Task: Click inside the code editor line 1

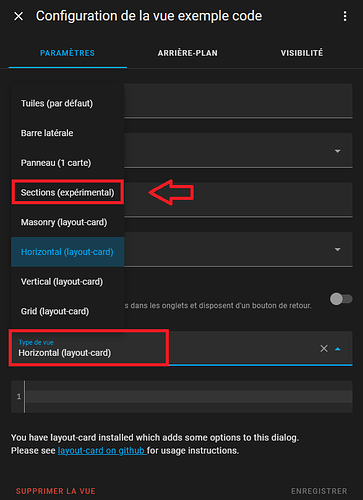Action: [x=189, y=397]
